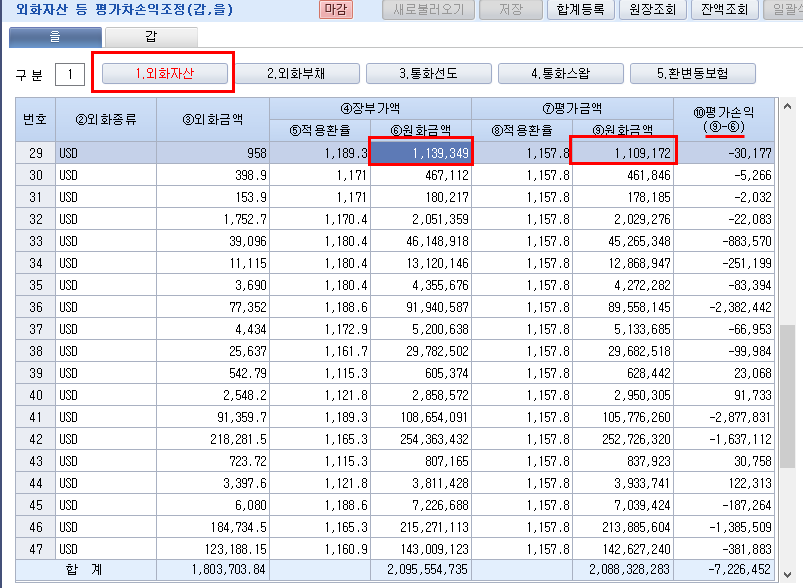
Task: Switch to the 갑 tab
Action: coord(151,37)
